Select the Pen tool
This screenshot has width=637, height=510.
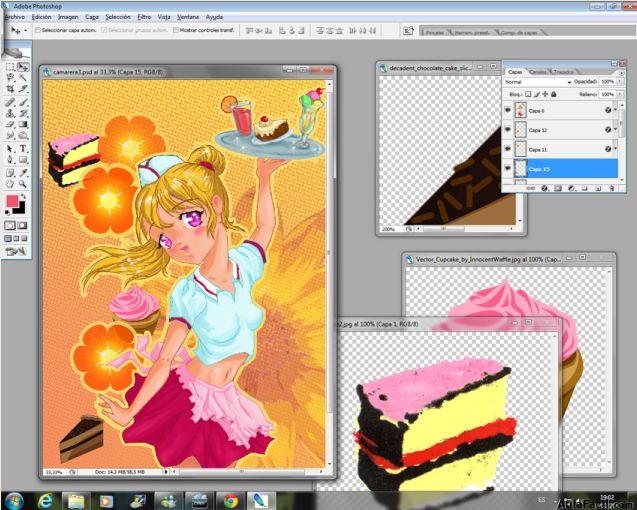tap(10, 160)
